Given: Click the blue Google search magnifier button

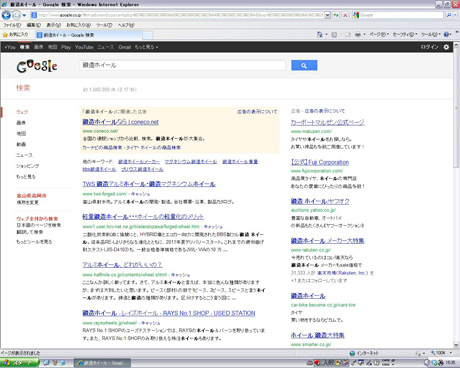Looking at the screenshot, I should (x=304, y=65).
